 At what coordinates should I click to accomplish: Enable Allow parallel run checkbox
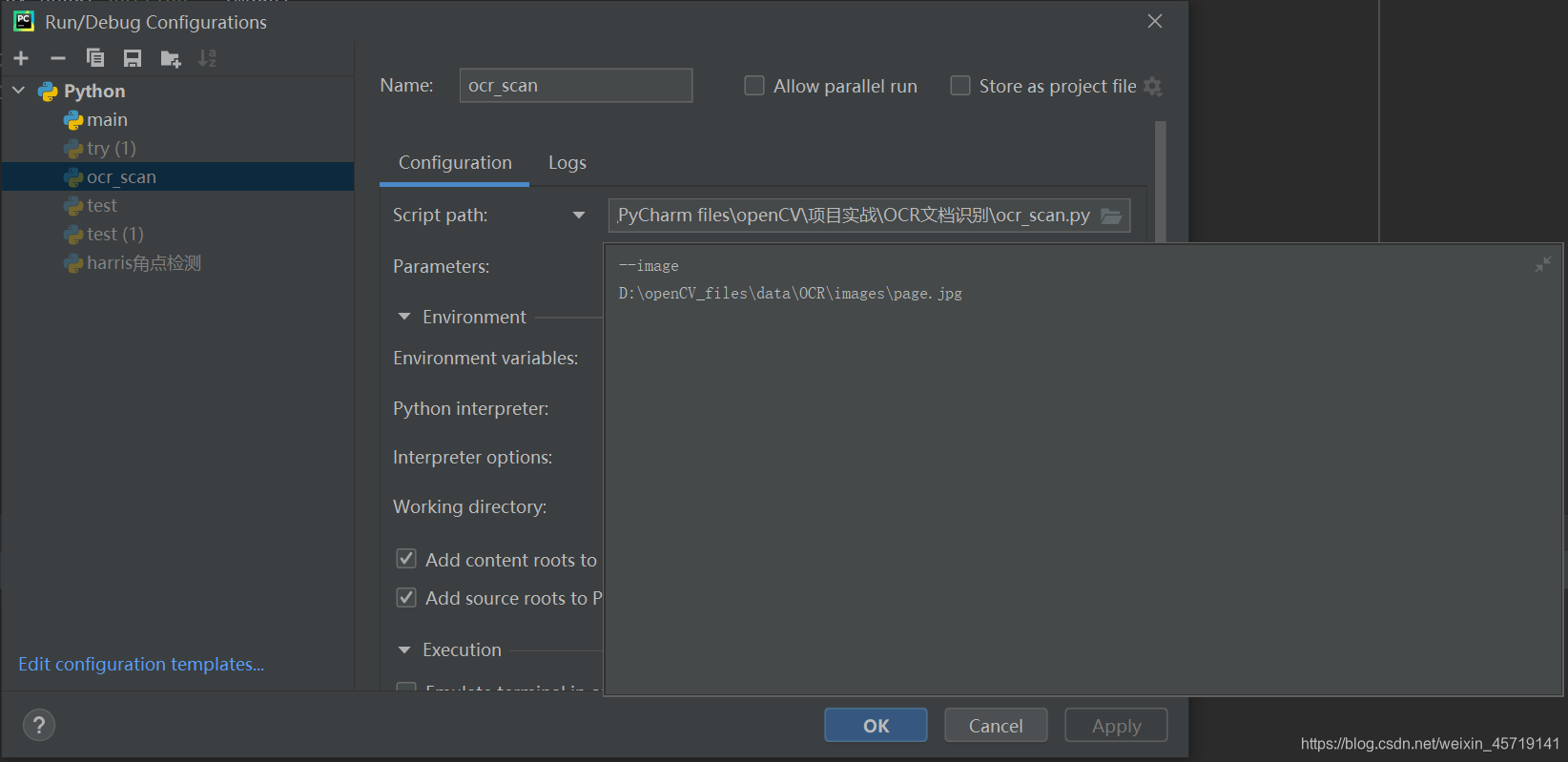pyautogui.click(x=754, y=86)
